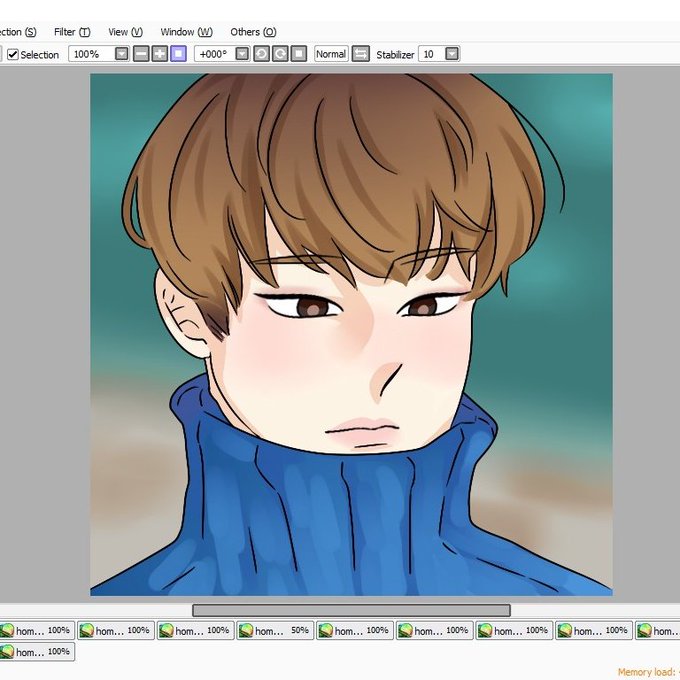Image resolution: width=680 pixels, height=680 pixels.
Task: Open the Window (W) menu
Action: pyautogui.click(x=186, y=32)
